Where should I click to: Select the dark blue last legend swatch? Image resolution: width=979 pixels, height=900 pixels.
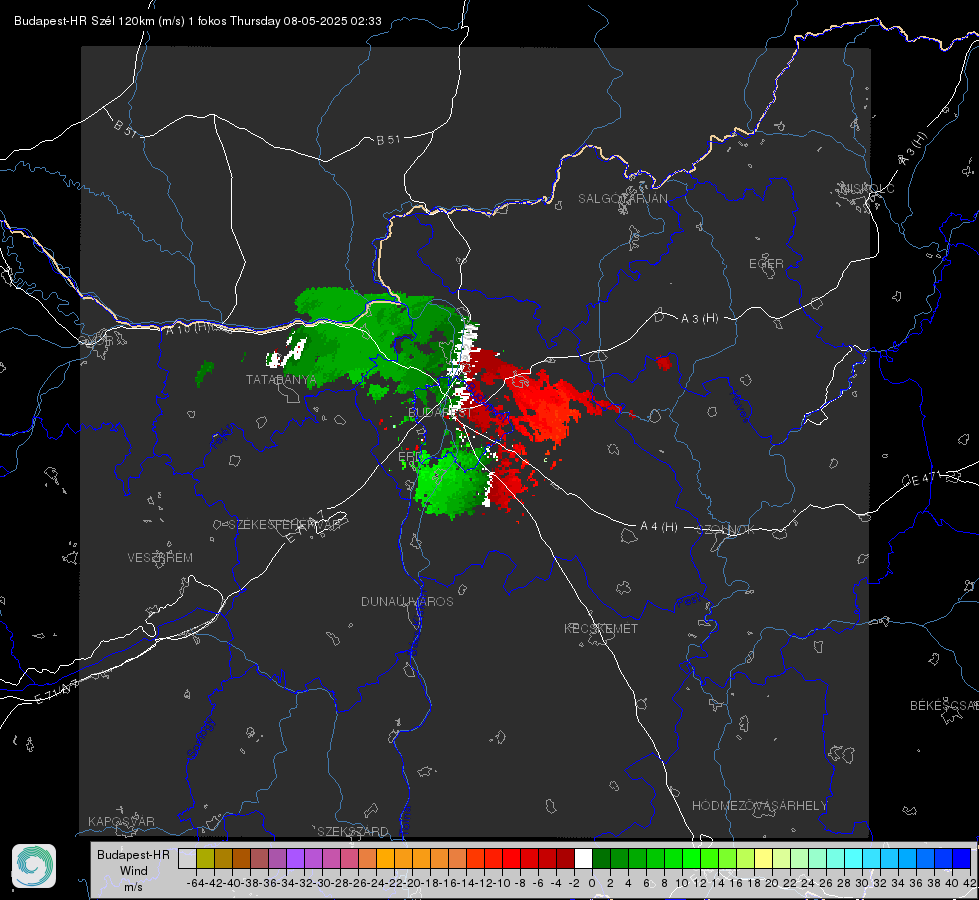962,858
